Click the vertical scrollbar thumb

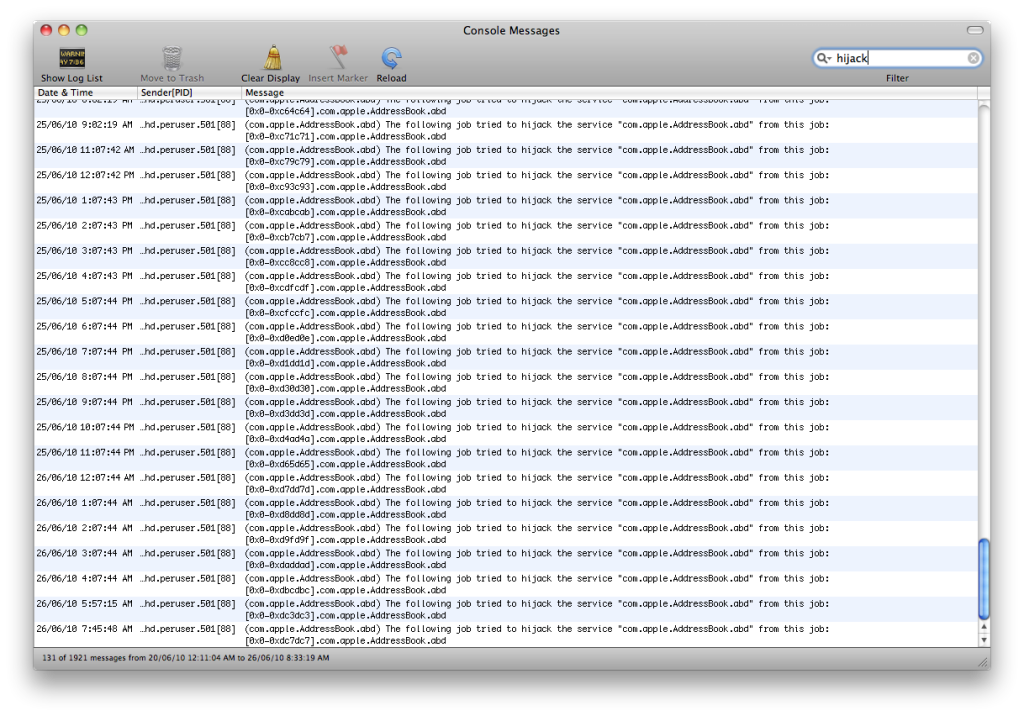pos(984,578)
